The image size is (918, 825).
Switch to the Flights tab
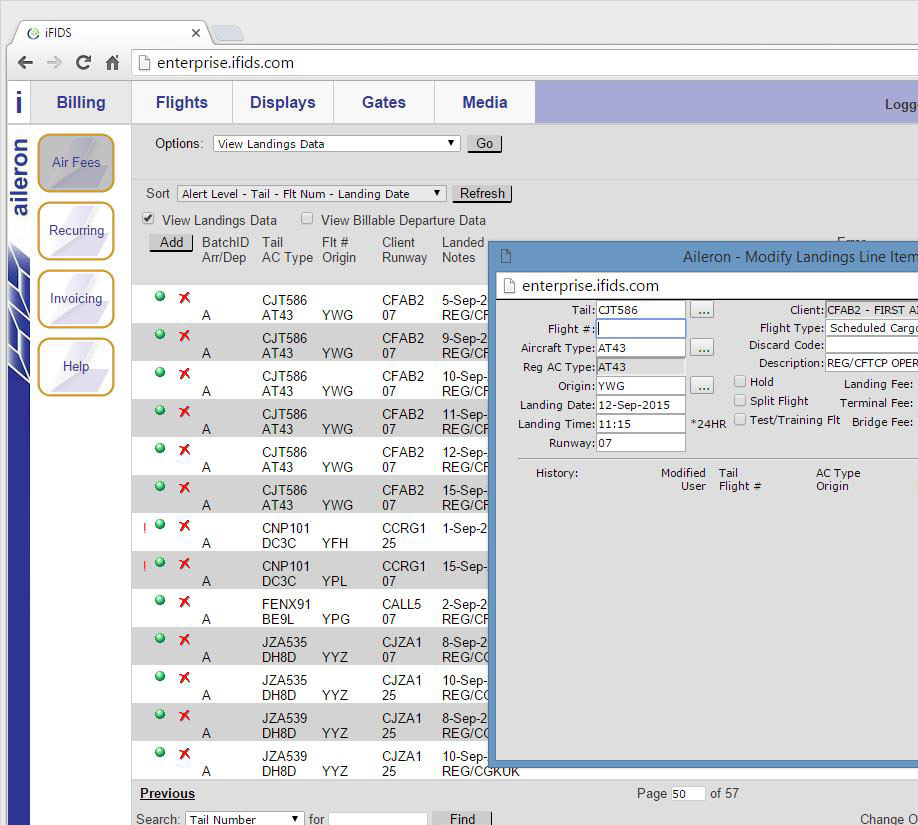point(181,102)
